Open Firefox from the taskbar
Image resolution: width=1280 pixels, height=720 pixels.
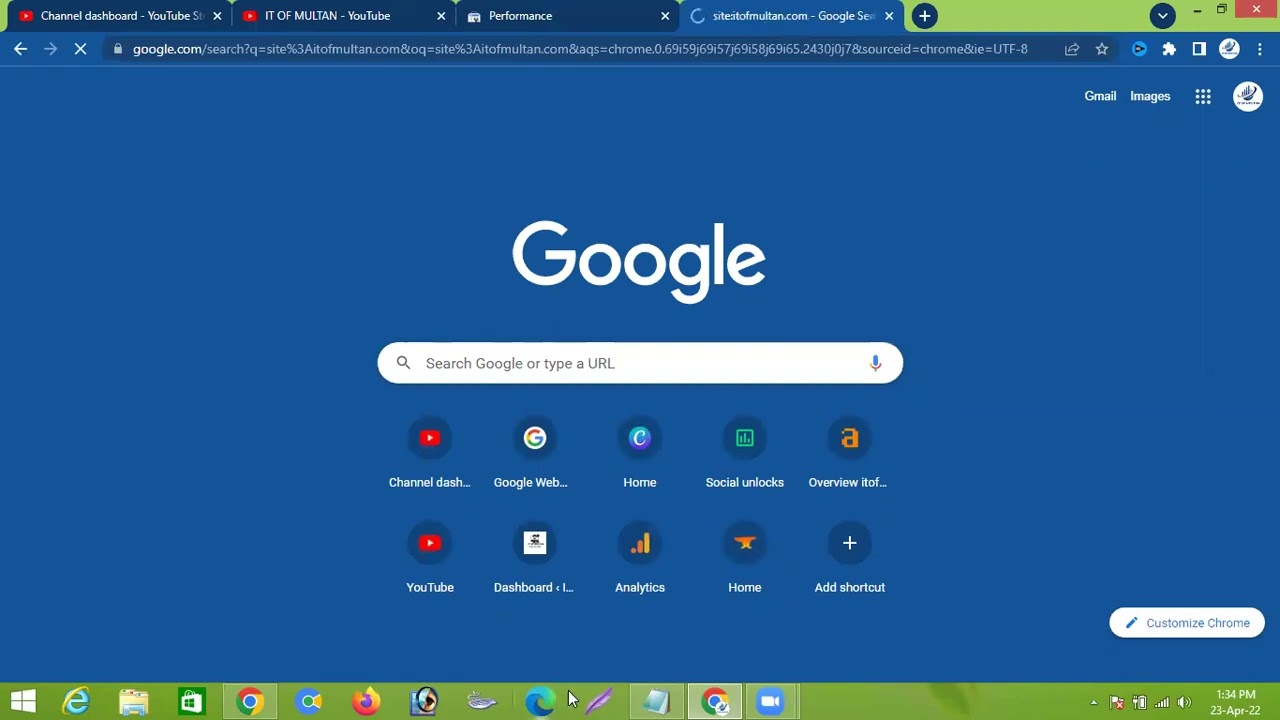[x=366, y=702]
